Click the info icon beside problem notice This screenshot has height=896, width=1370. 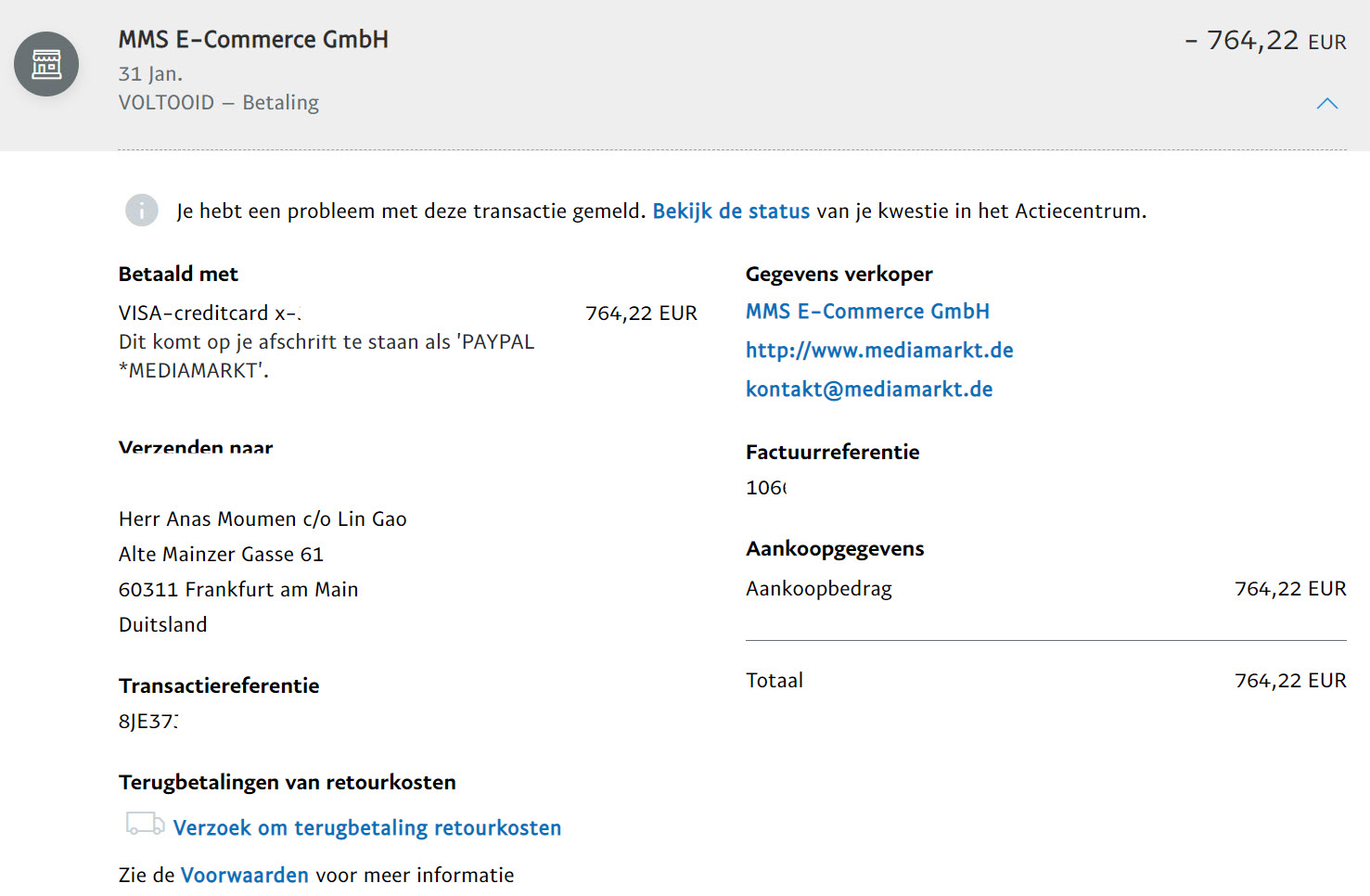click(x=142, y=211)
